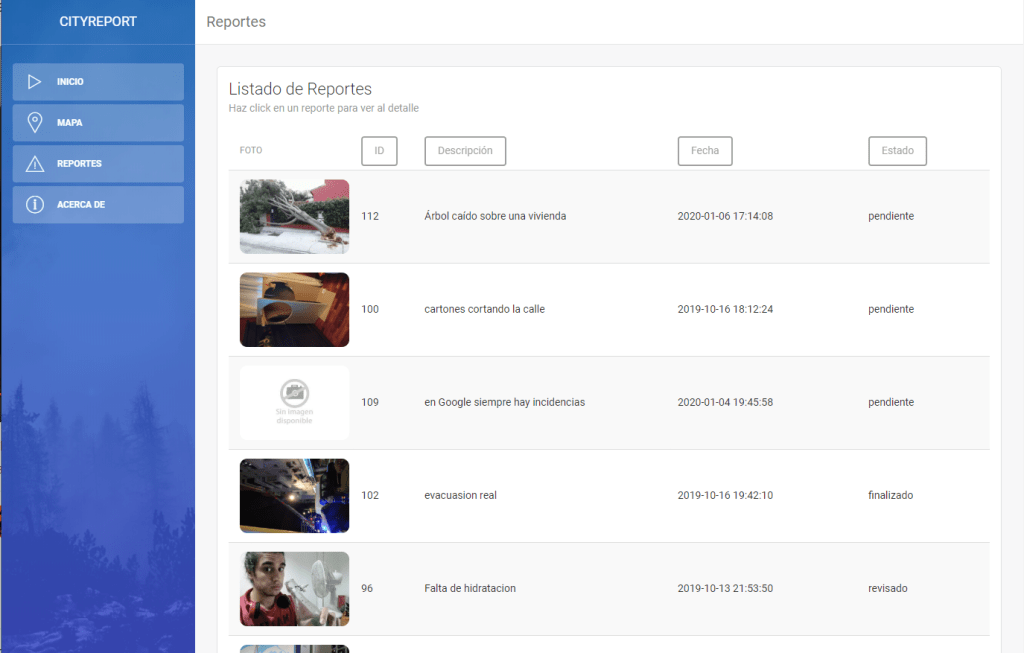Open the cardboard boxes photo thumbnail
Image resolution: width=1024 pixels, height=653 pixels.
[x=294, y=310]
